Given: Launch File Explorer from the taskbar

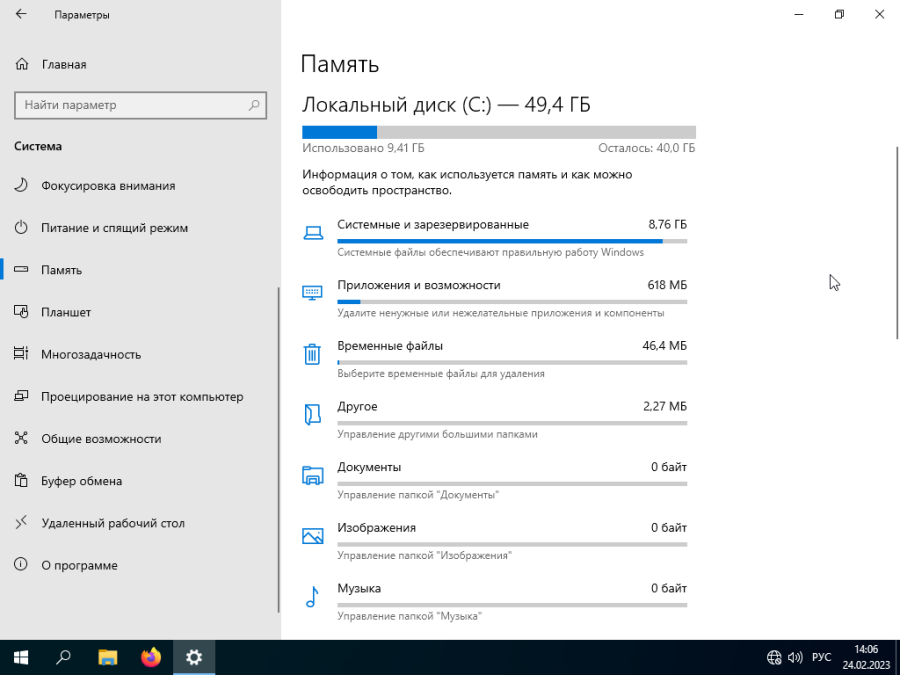Looking at the screenshot, I should 107,657.
